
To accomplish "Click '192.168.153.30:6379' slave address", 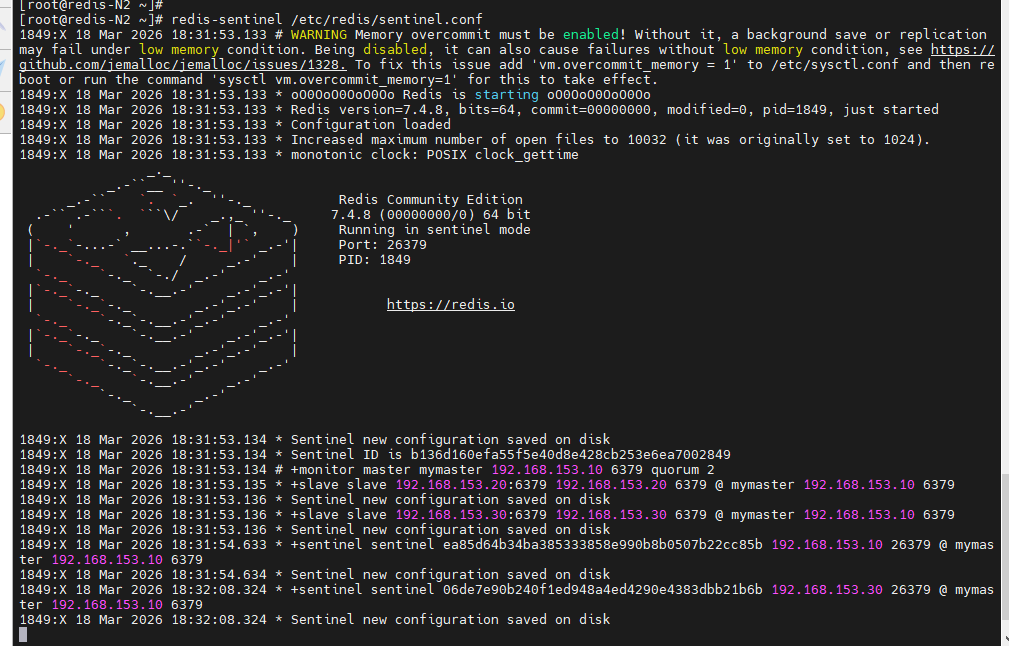I will click(x=471, y=515).
